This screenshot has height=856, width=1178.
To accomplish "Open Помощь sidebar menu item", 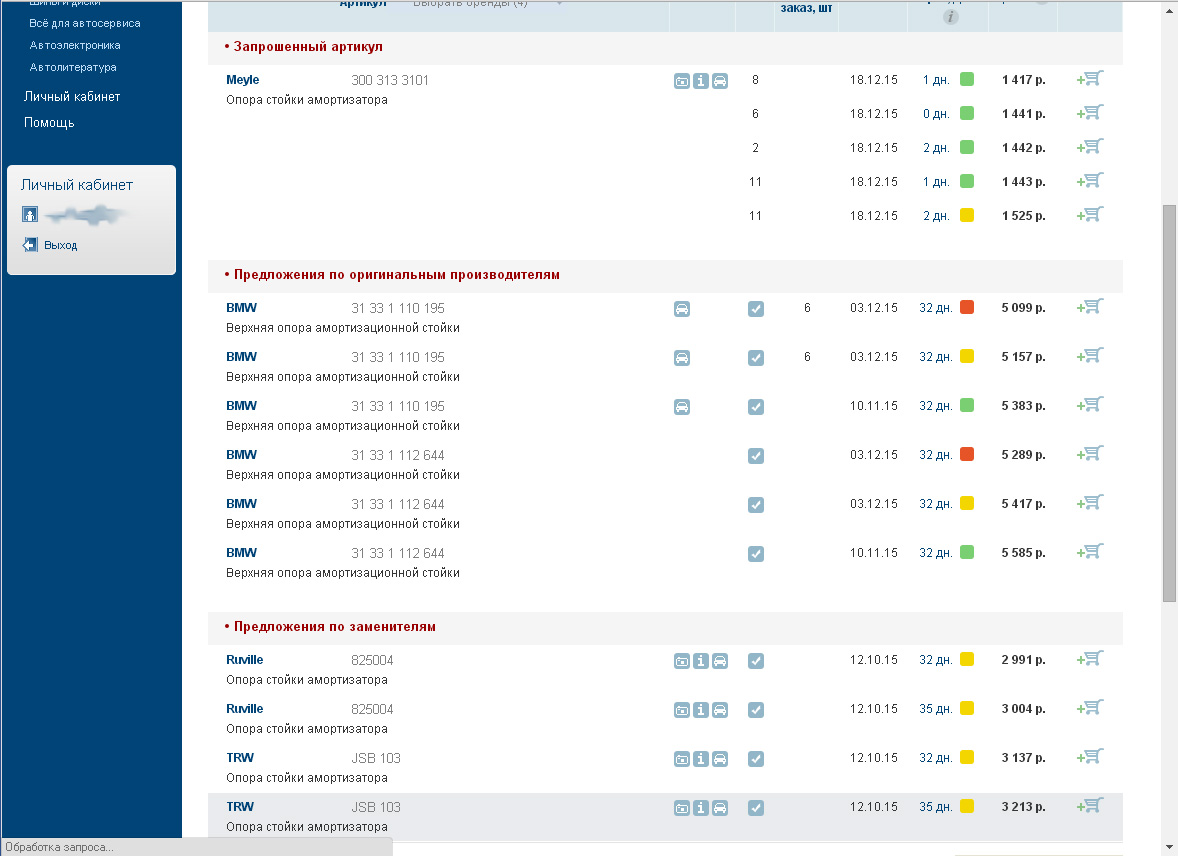I will [49, 123].
